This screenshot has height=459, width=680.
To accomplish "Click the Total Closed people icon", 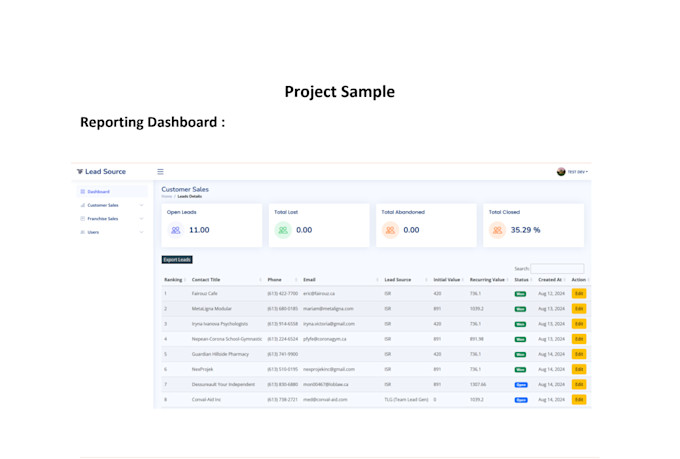I will pos(497,230).
